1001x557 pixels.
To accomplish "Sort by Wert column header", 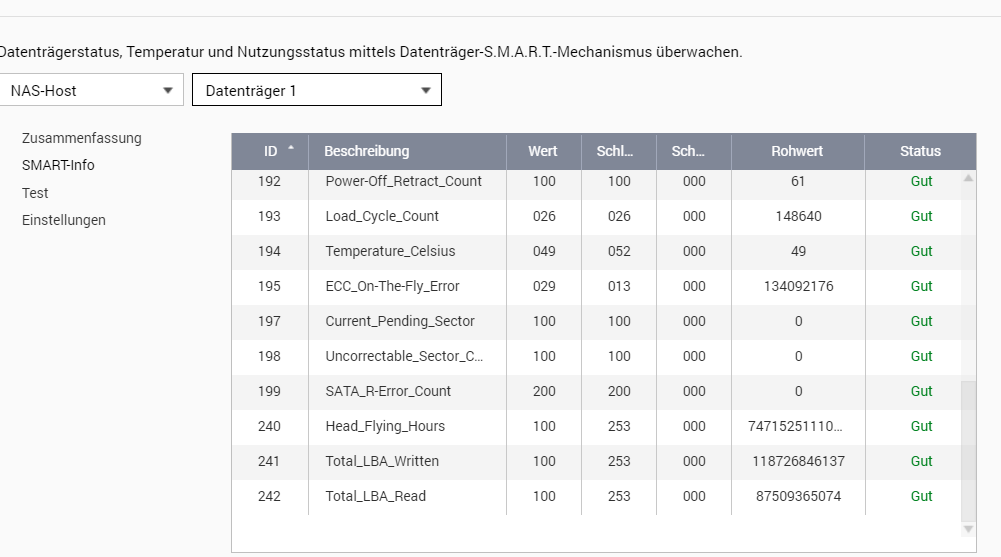I will click(x=543, y=151).
